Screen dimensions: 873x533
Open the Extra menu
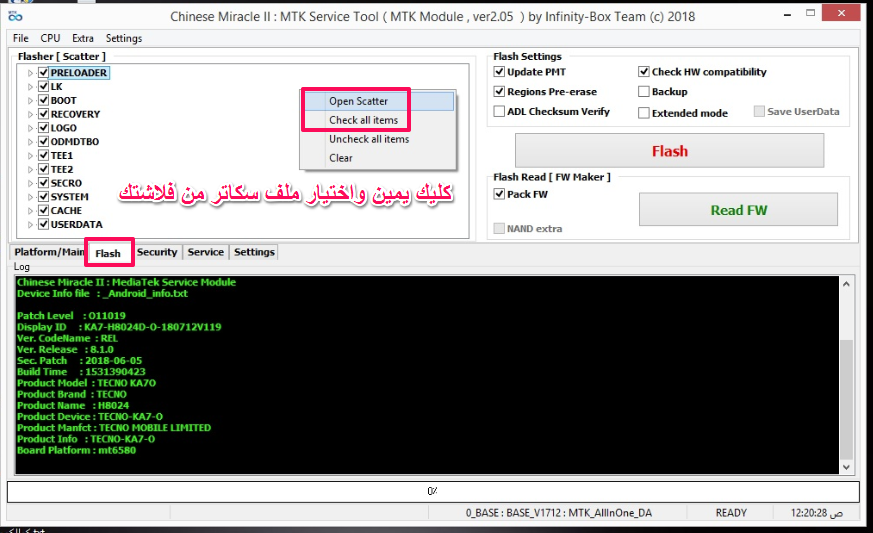(82, 38)
